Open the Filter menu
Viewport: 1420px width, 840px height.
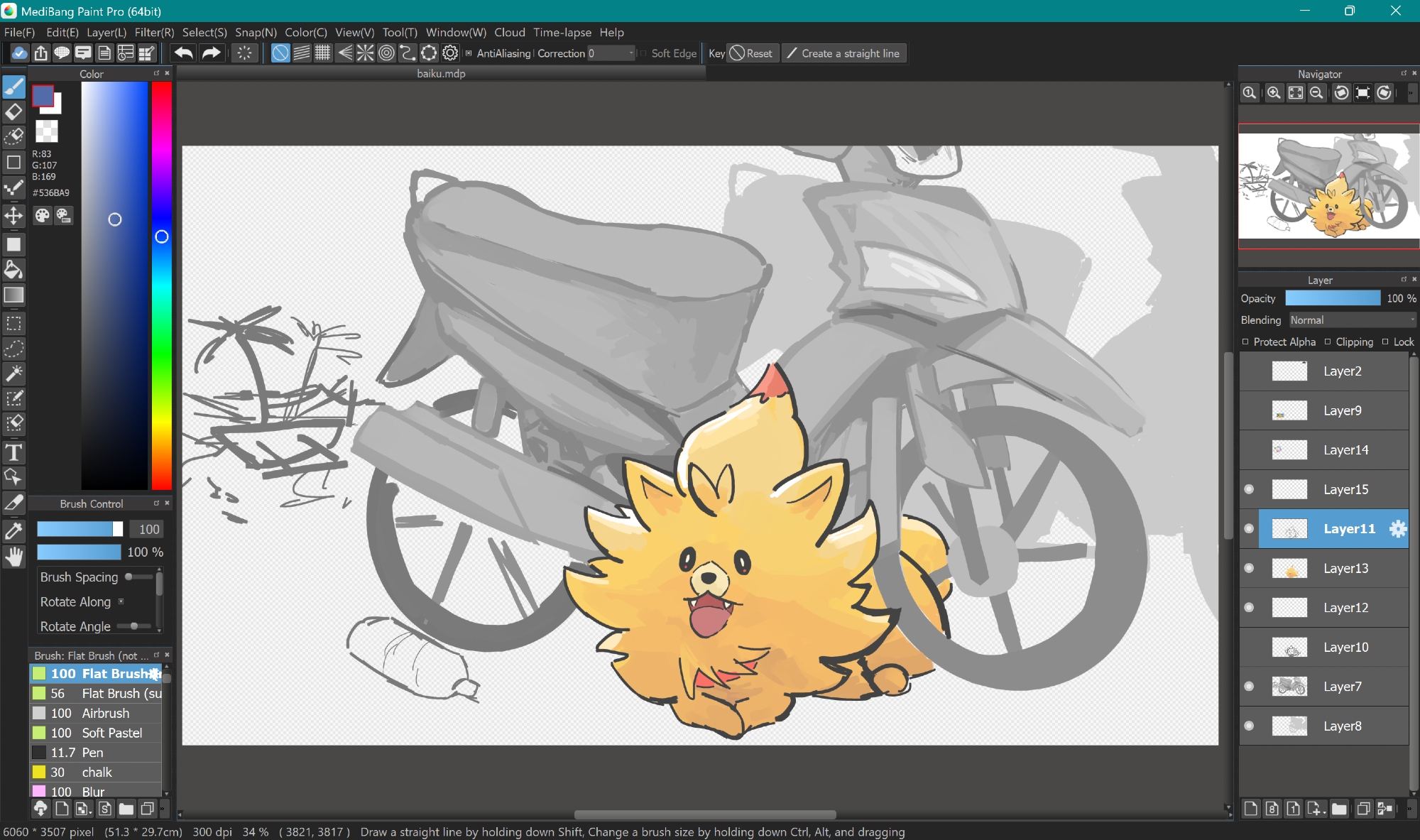154,32
